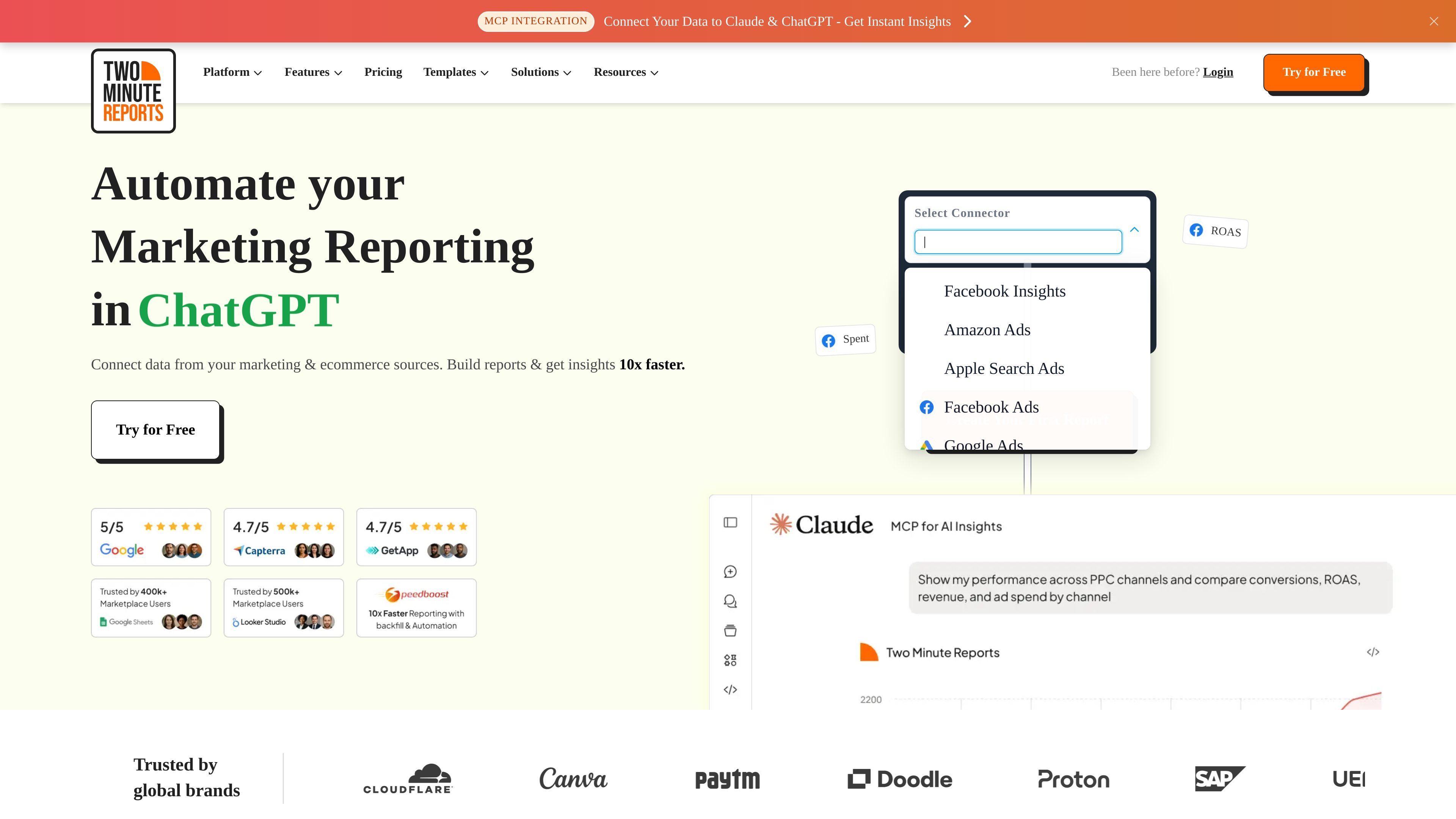
Task: Click the SAP brand logo
Action: (x=1220, y=779)
